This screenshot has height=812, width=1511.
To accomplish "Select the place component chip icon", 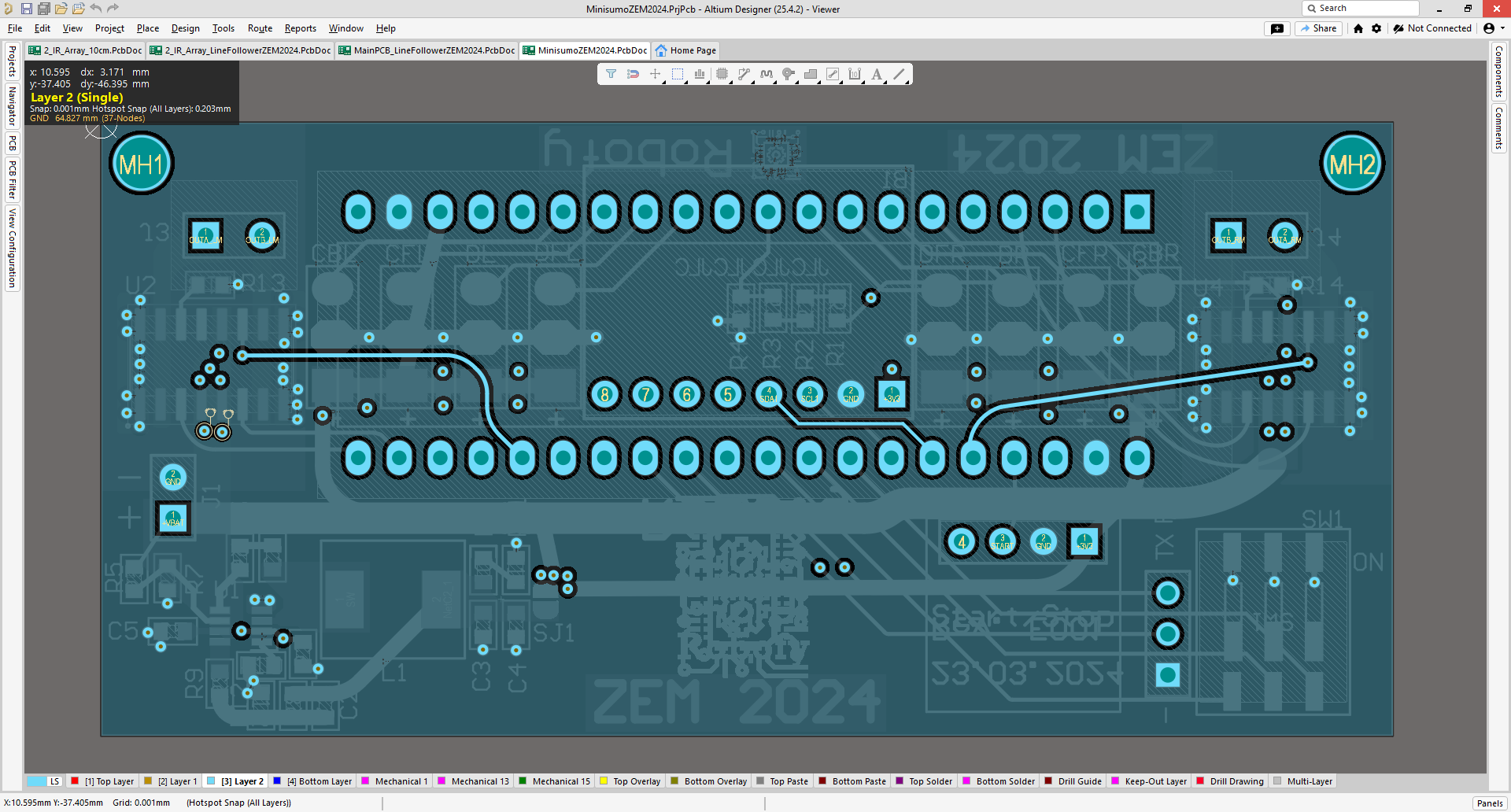I will pos(722,74).
